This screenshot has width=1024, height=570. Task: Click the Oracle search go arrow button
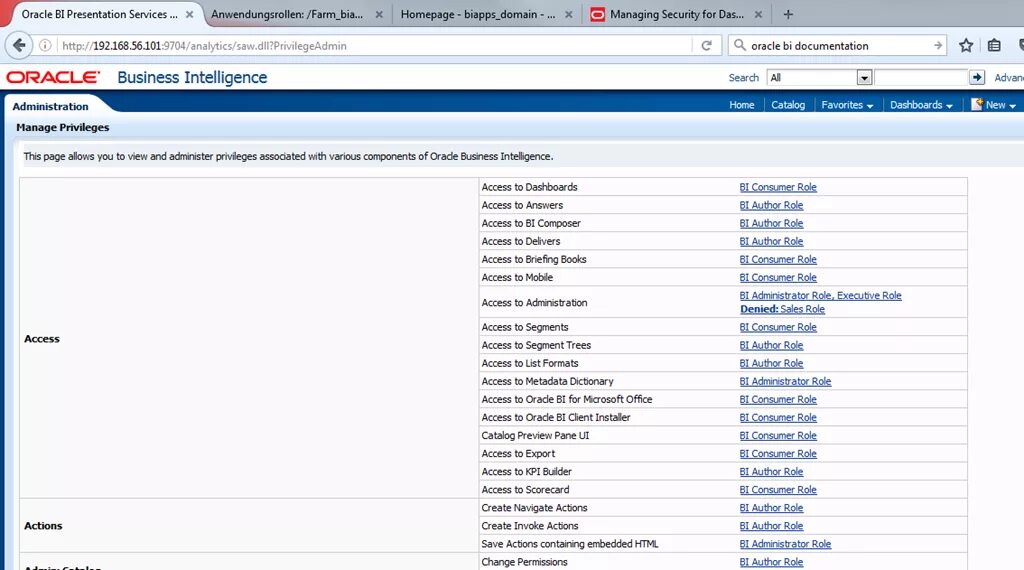977,77
